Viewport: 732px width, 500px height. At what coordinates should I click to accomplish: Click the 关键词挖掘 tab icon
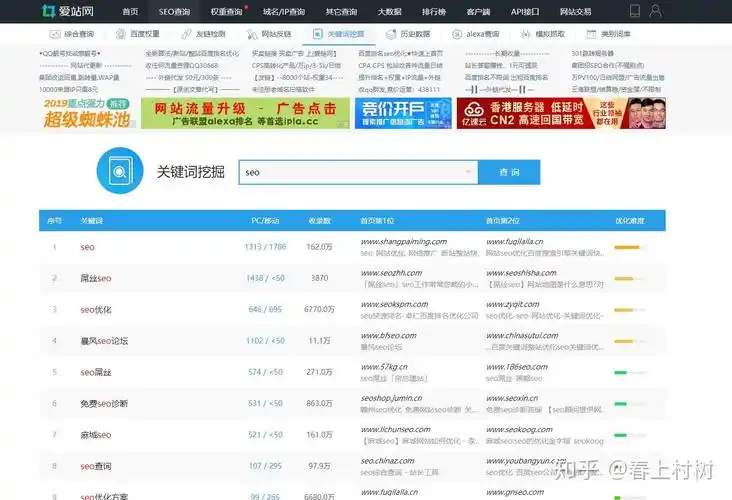click(x=317, y=34)
